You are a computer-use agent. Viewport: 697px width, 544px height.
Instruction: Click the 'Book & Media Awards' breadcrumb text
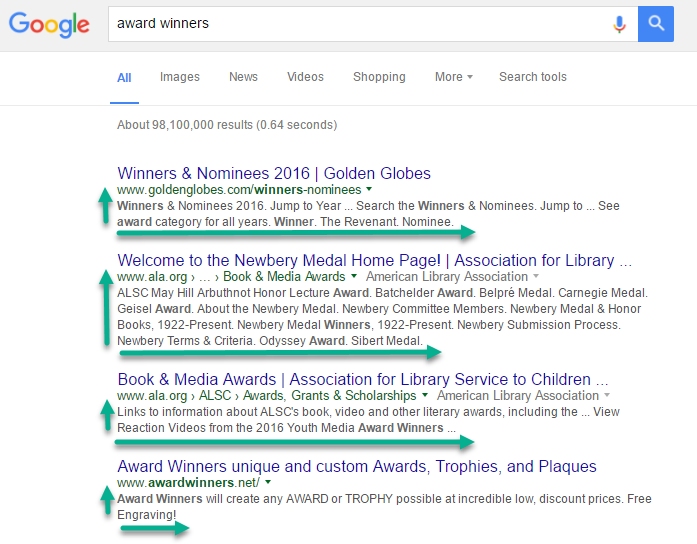[x=284, y=276]
